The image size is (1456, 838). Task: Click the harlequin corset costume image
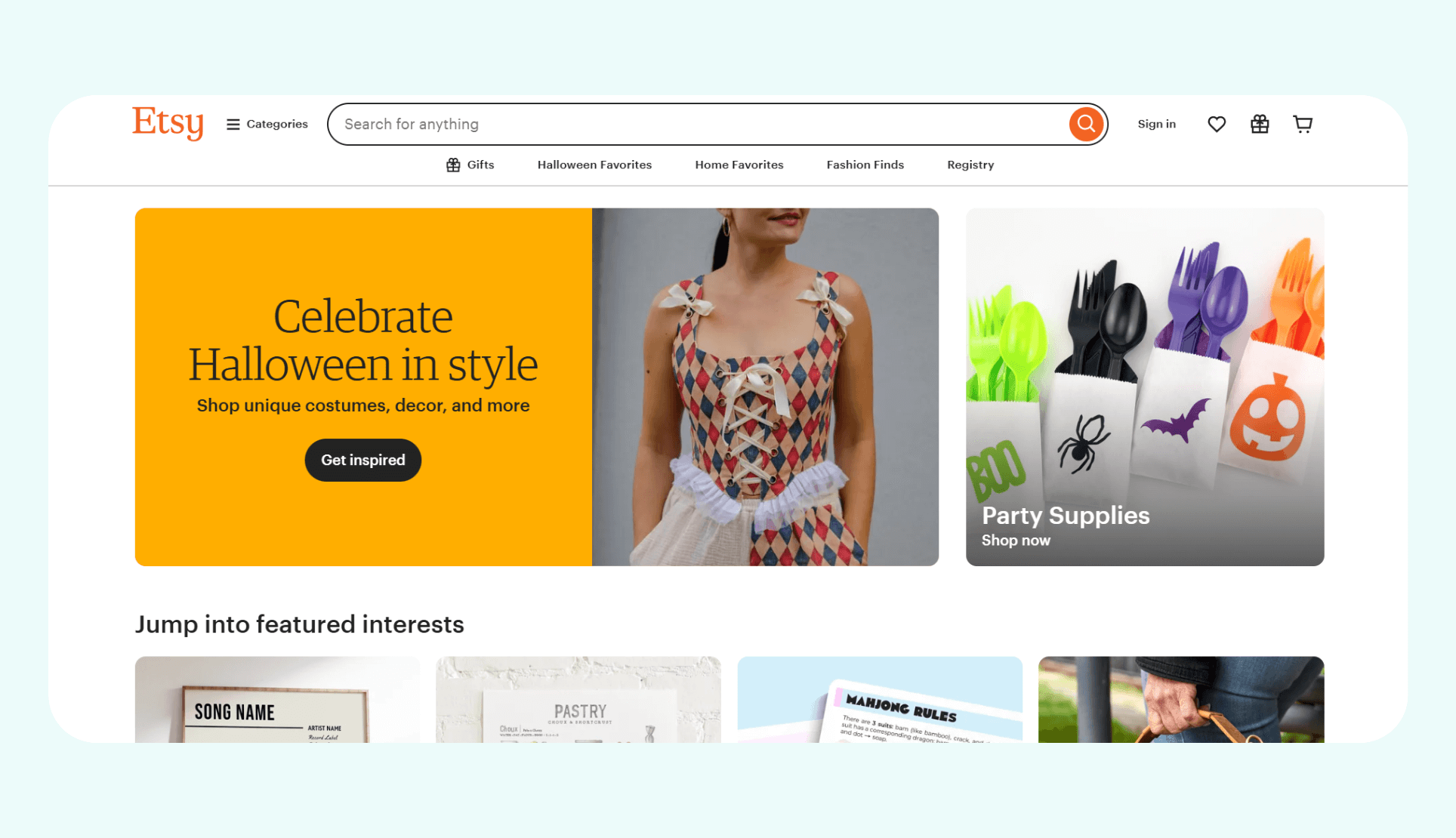pos(765,387)
